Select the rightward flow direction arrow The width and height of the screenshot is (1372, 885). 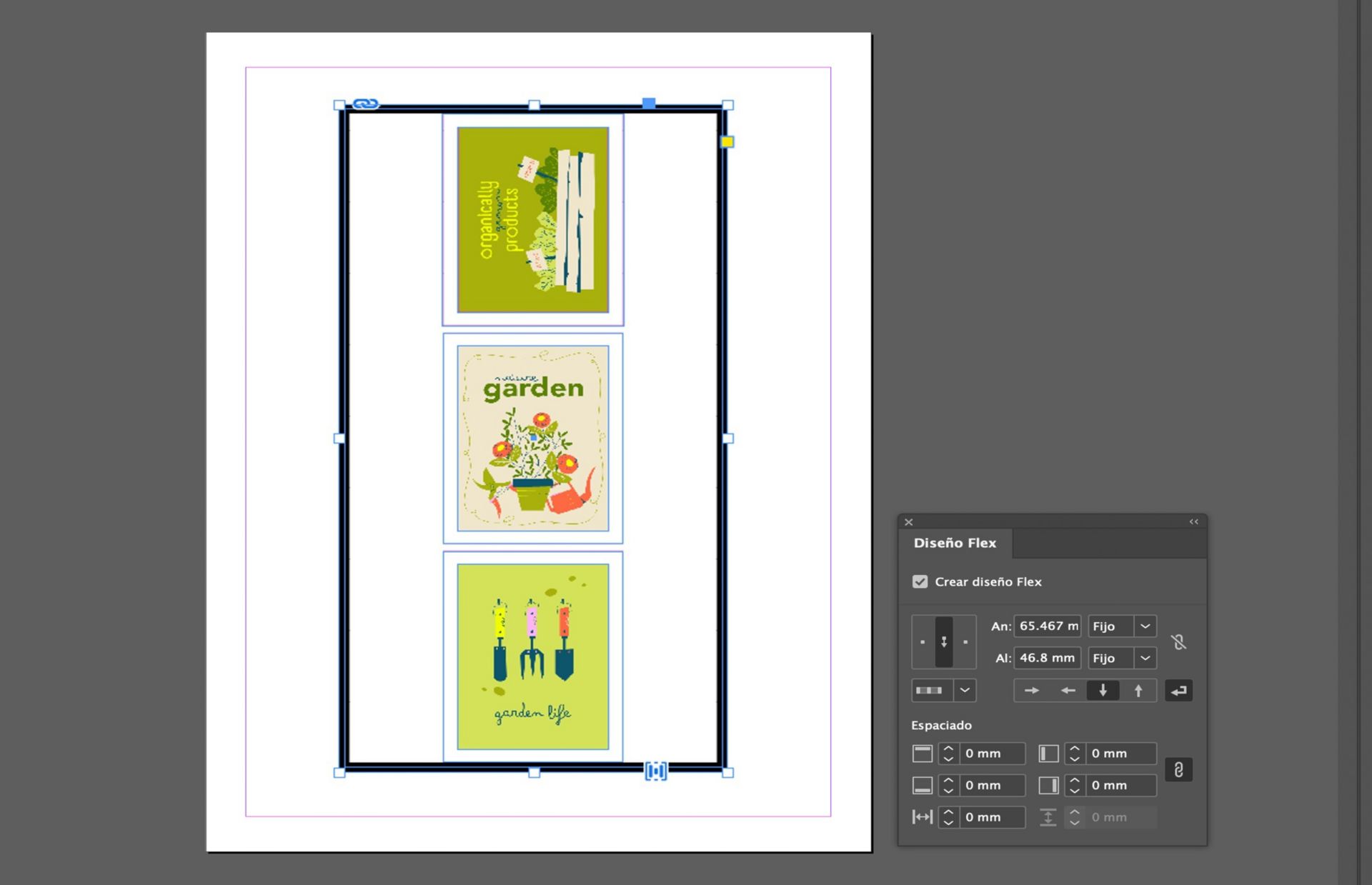tap(1032, 690)
